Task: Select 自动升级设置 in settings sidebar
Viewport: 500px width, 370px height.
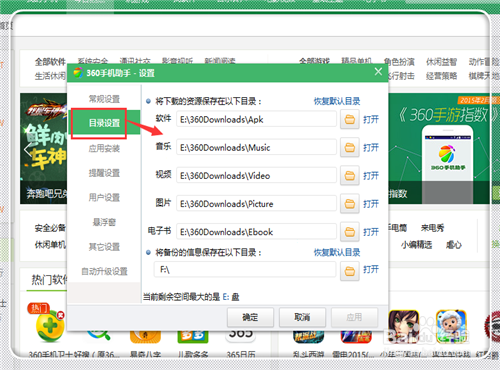Action: (x=104, y=271)
